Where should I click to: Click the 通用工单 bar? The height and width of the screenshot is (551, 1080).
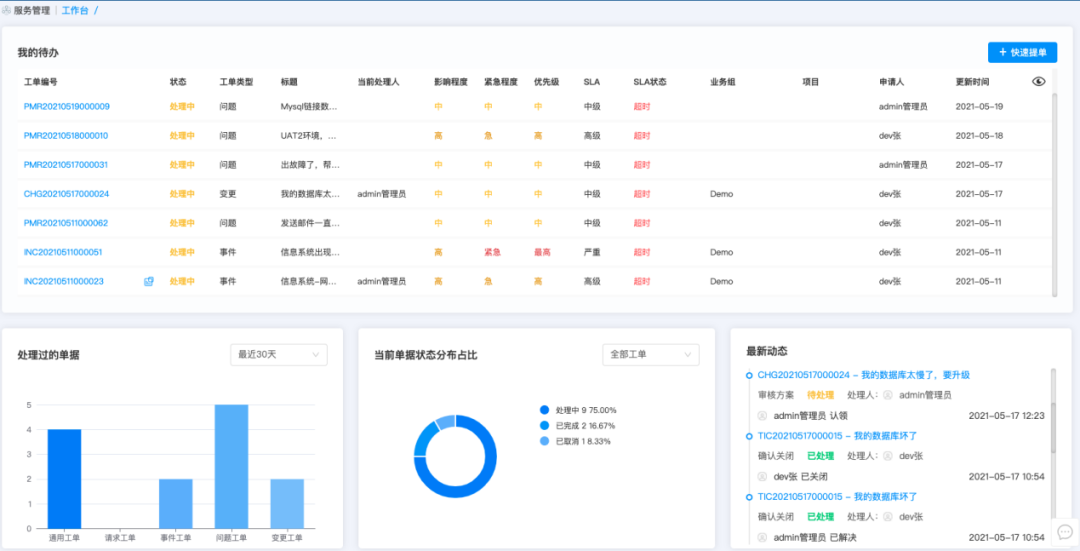pos(64,479)
